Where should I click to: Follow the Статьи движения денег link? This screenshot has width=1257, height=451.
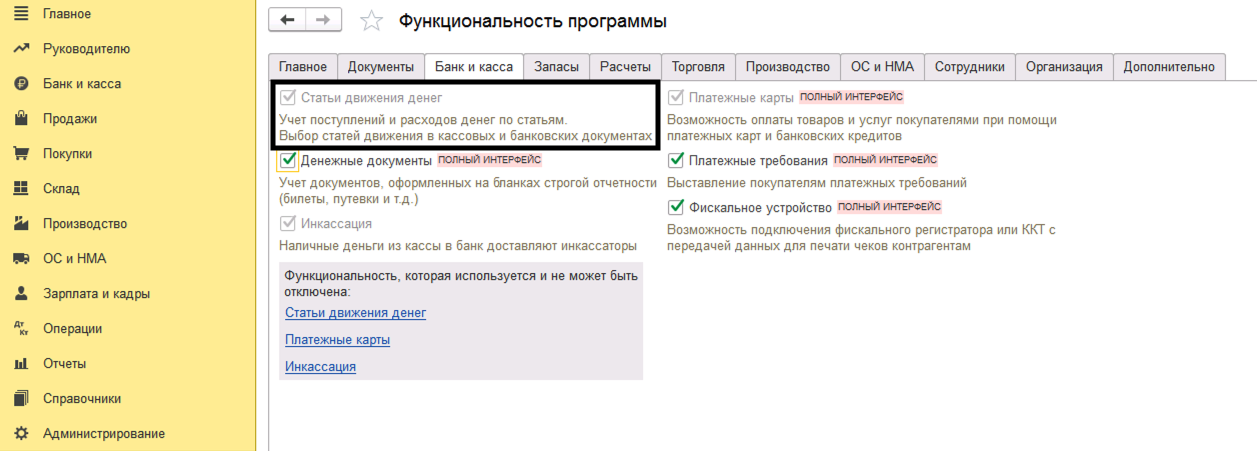(x=356, y=313)
